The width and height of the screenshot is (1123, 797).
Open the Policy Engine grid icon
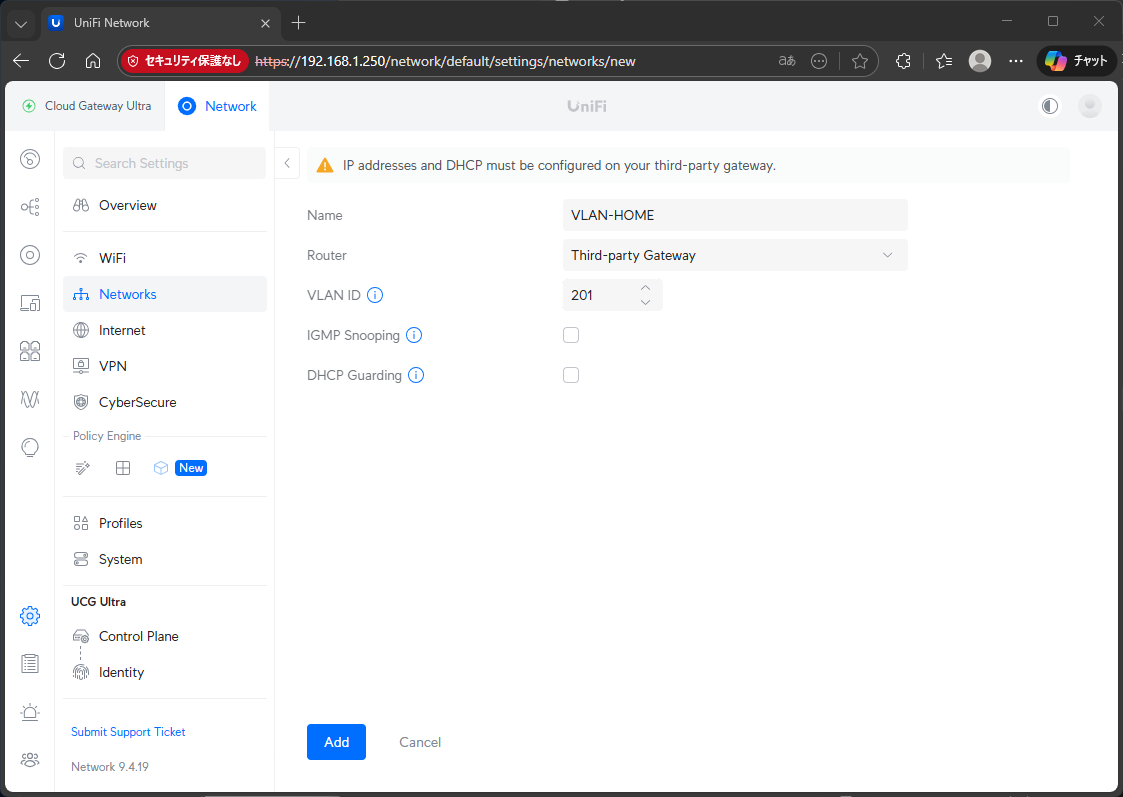point(123,468)
